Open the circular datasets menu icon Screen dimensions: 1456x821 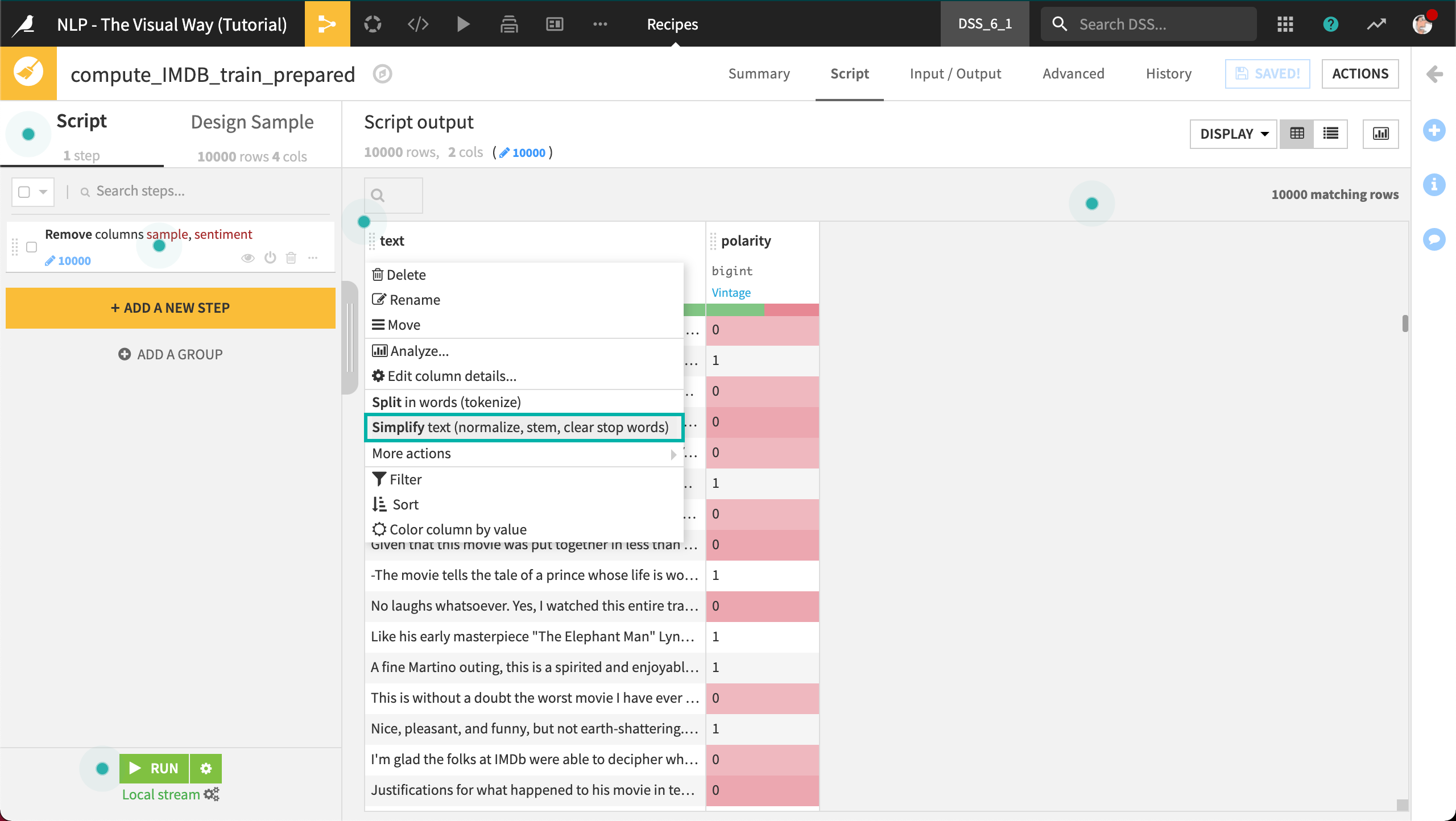pyautogui.click(x=373, y=24)
